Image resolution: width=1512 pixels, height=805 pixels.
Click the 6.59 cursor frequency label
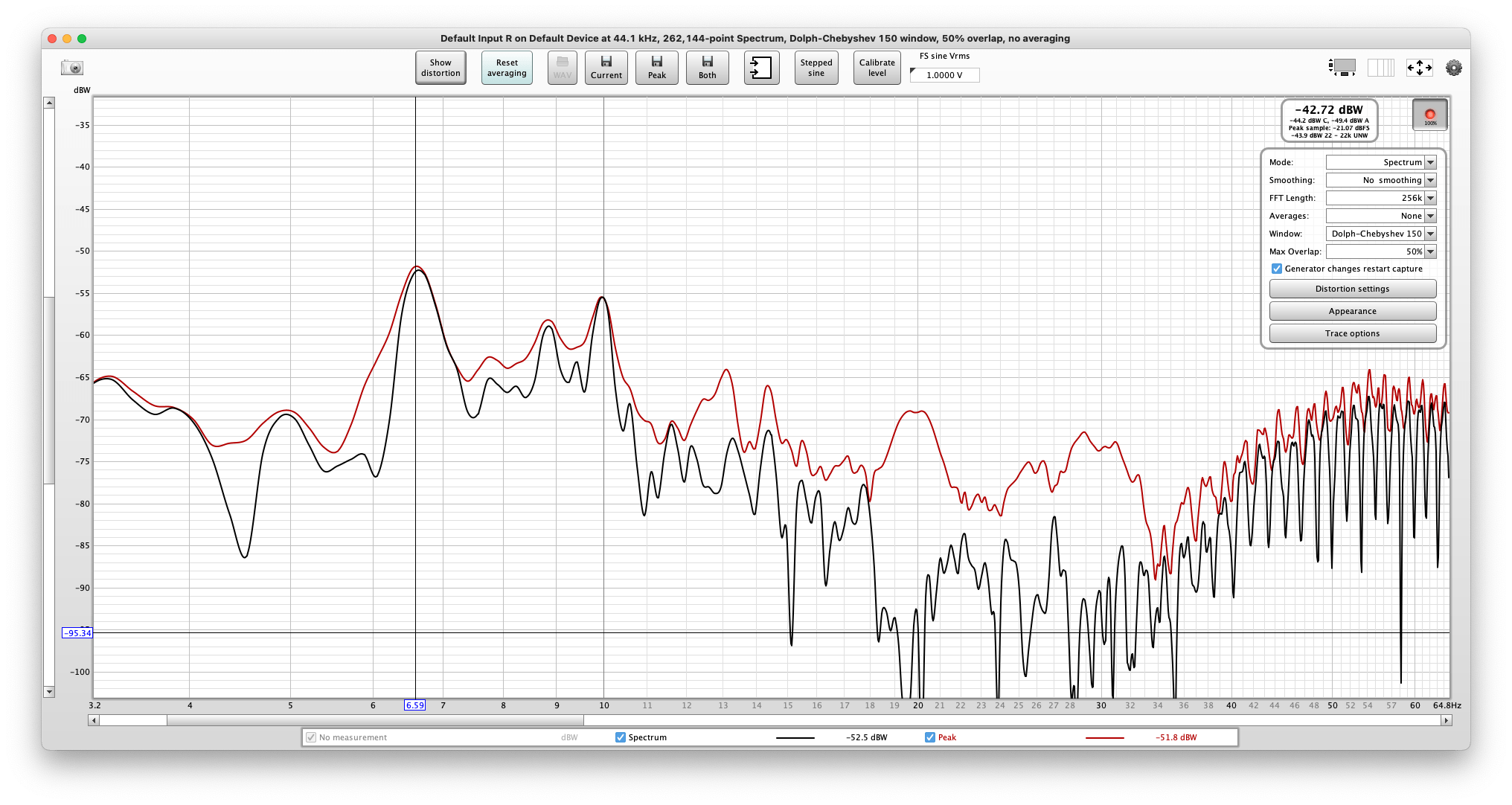click(414, 705)
